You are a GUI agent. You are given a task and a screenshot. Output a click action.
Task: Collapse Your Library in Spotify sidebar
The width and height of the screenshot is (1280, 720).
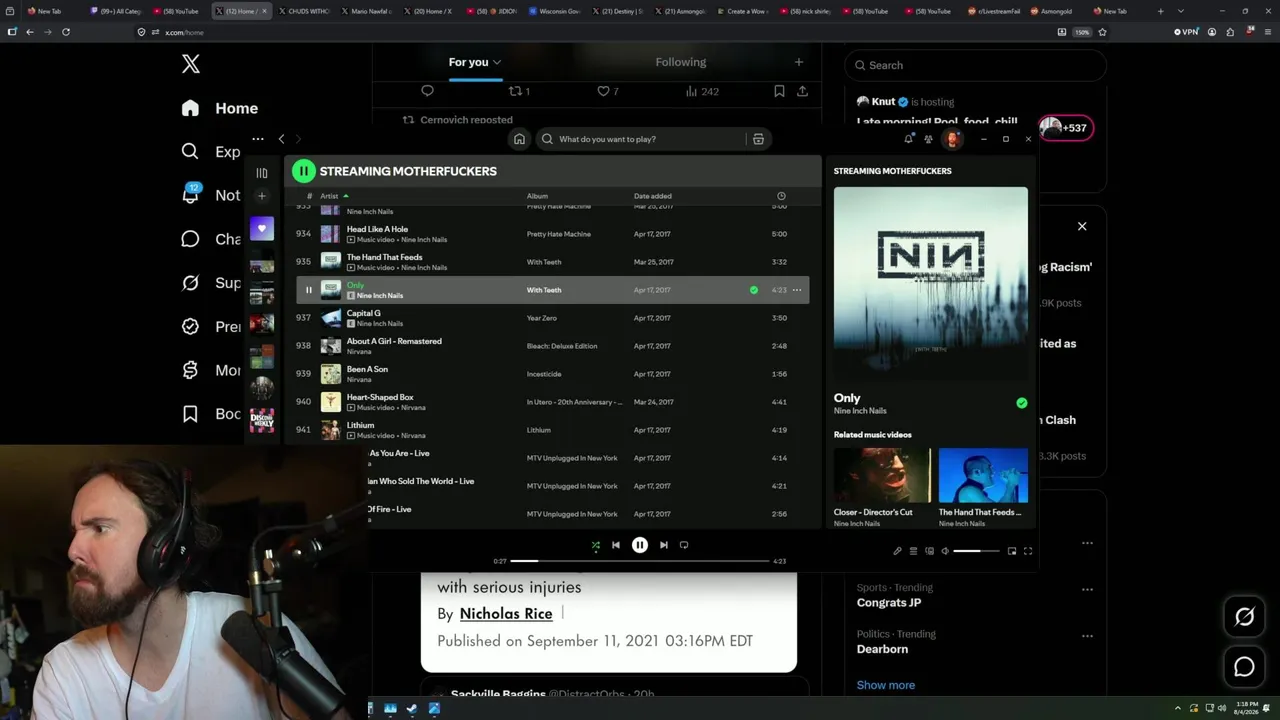(262, 173)
